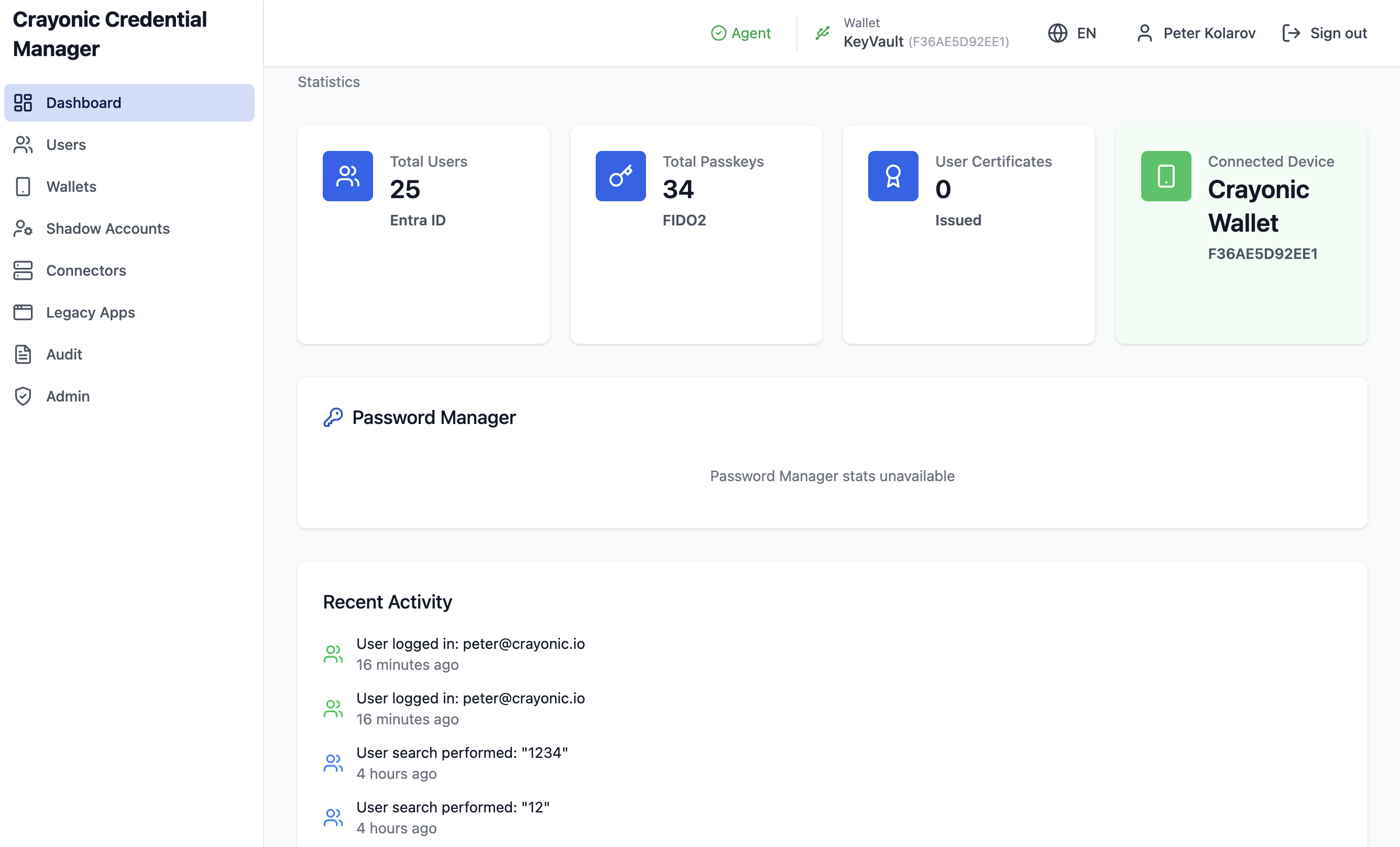Click the green Connected Device phone icon
The width and height of the screenshot is (1400, 847).
1165,176
